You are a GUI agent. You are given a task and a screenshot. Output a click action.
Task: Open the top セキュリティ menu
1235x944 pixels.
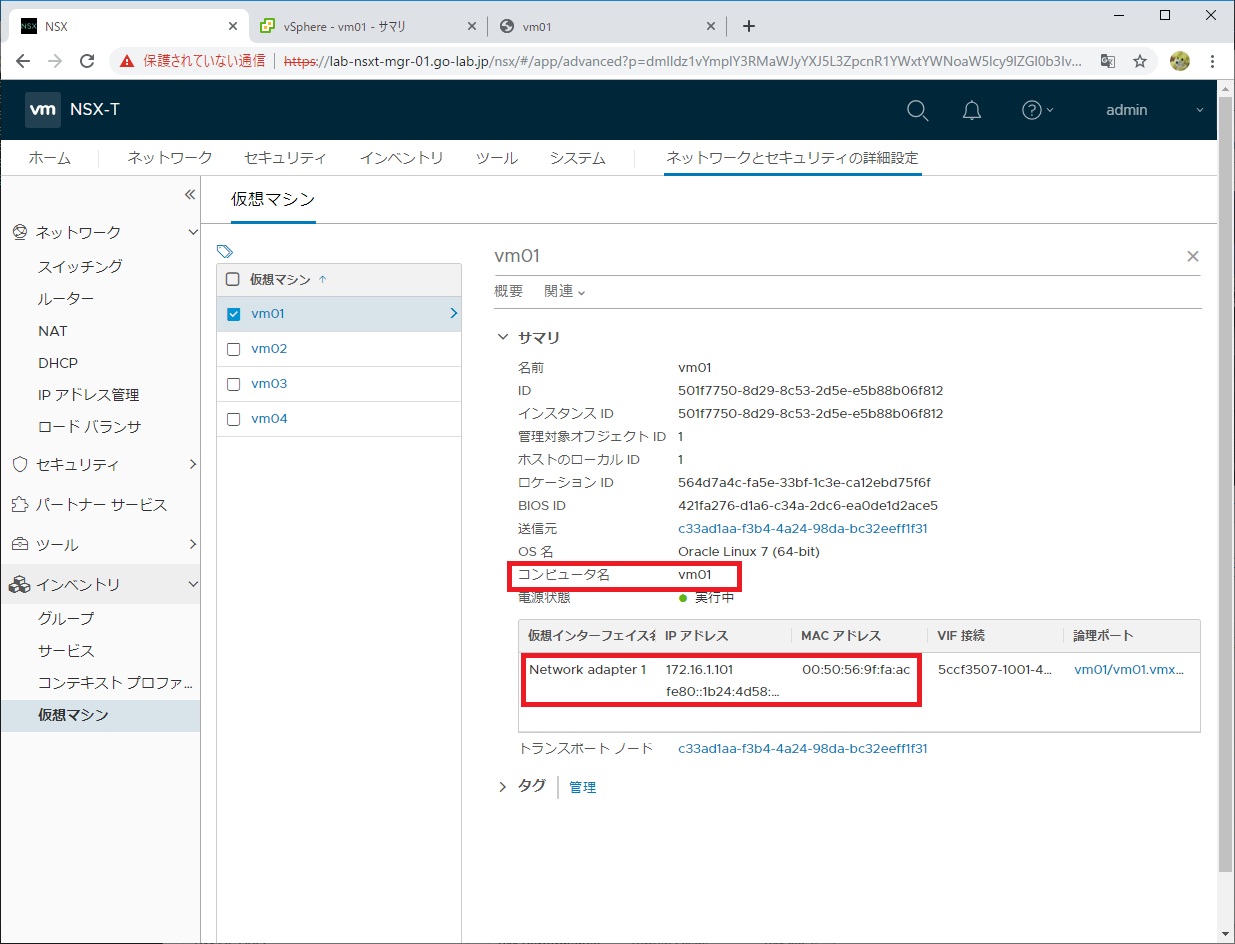[x=285, y=158]
